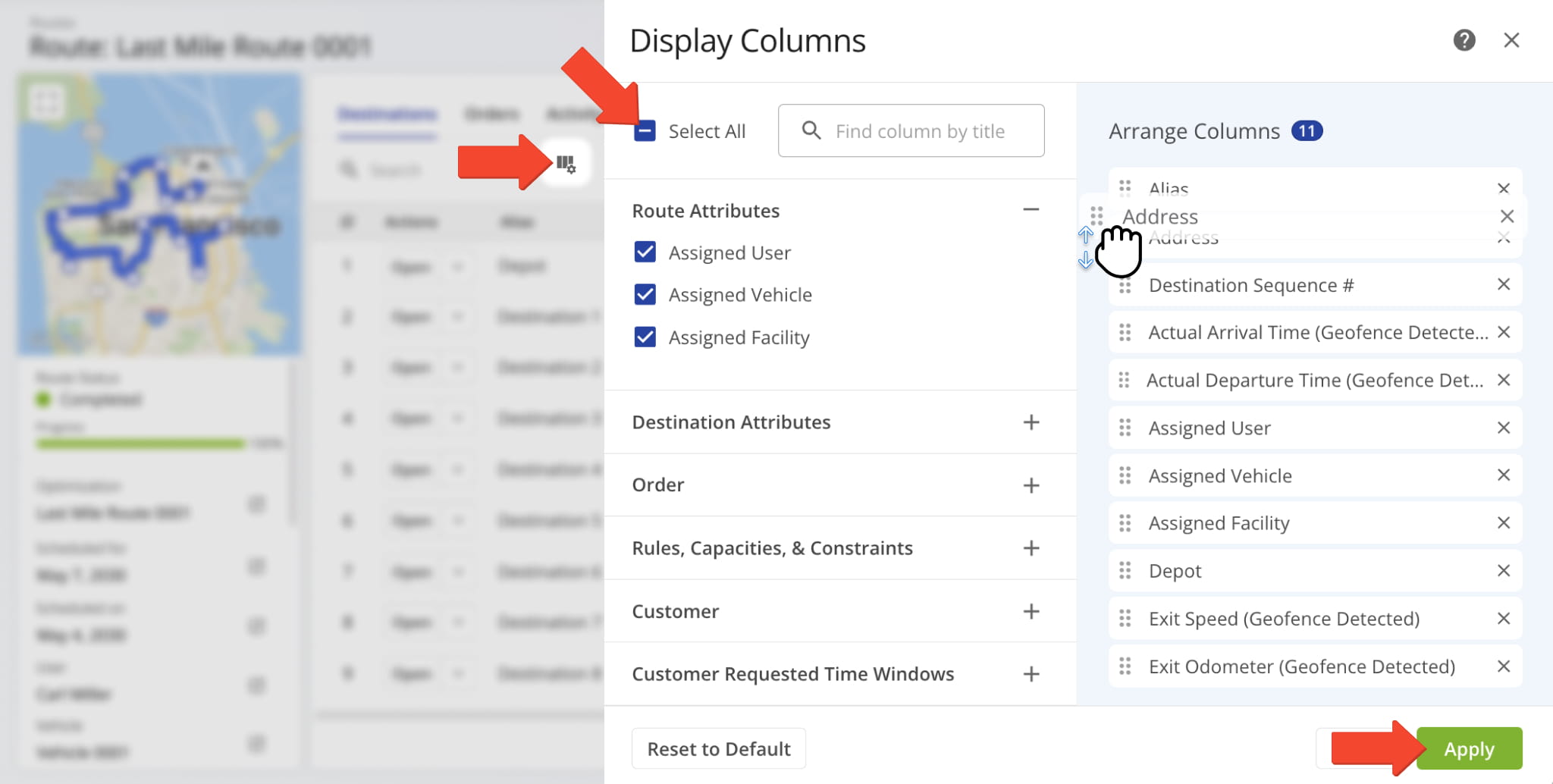
Task: Uncheck the Assigned Facility checkbox
Action: click(x=645, y=337)
